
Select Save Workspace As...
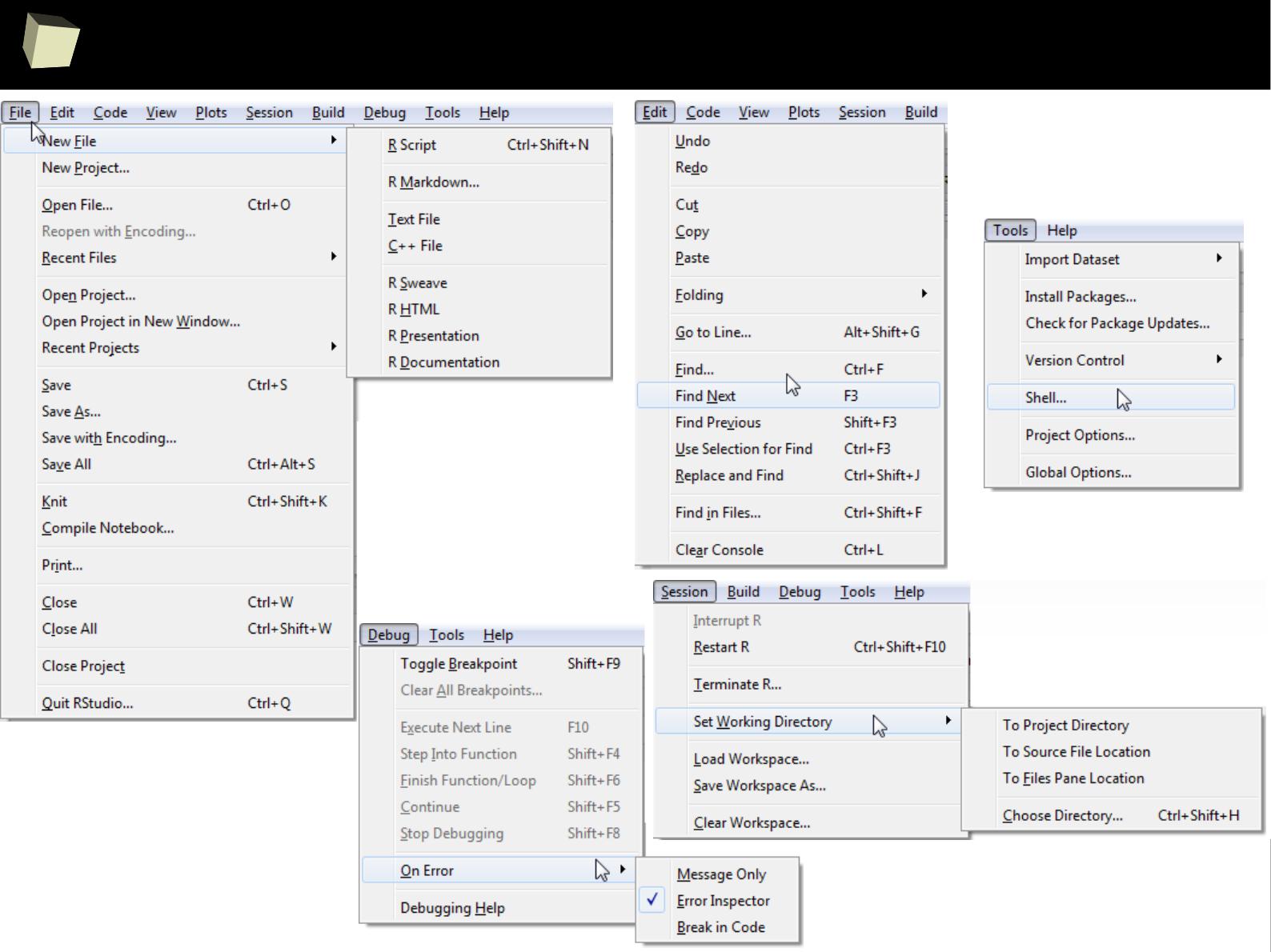point(760,786)
